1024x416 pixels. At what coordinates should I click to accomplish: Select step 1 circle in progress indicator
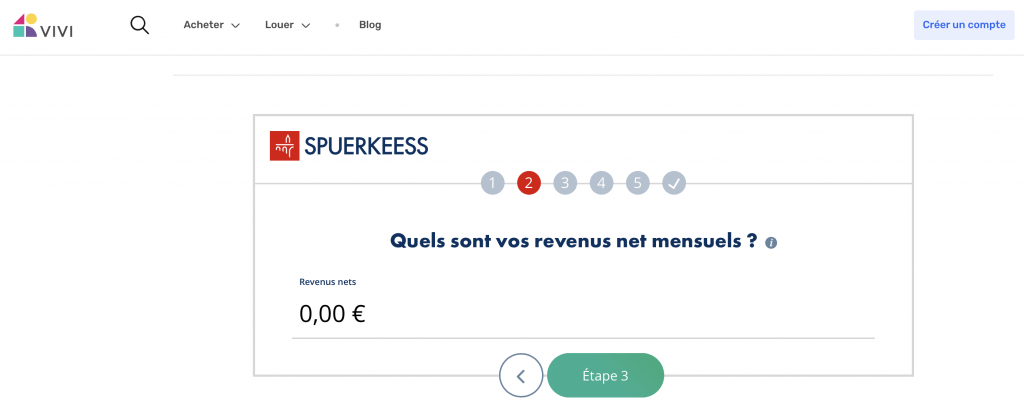[492, 183]
